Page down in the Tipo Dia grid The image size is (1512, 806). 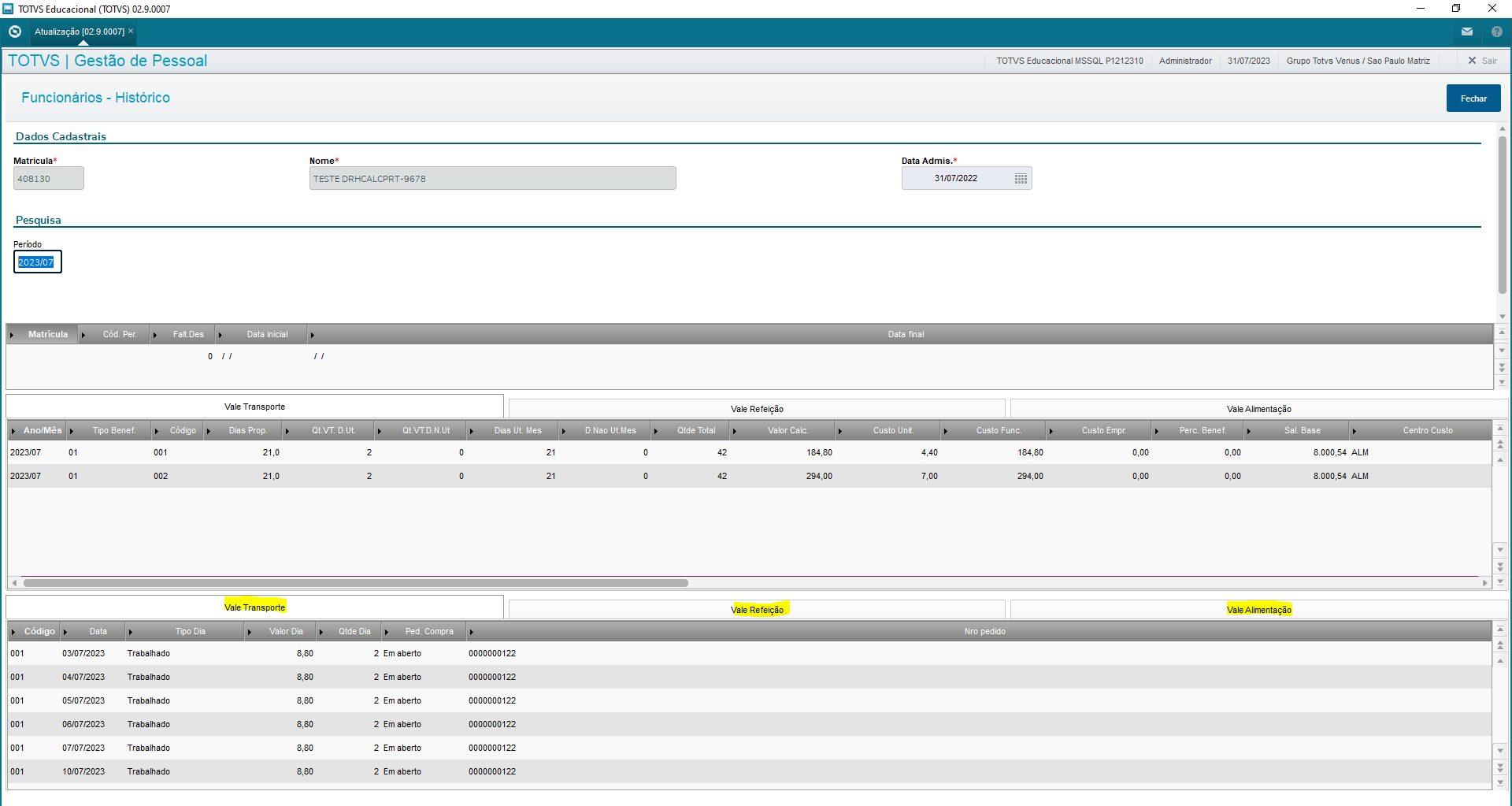(x=1501, y=767)
